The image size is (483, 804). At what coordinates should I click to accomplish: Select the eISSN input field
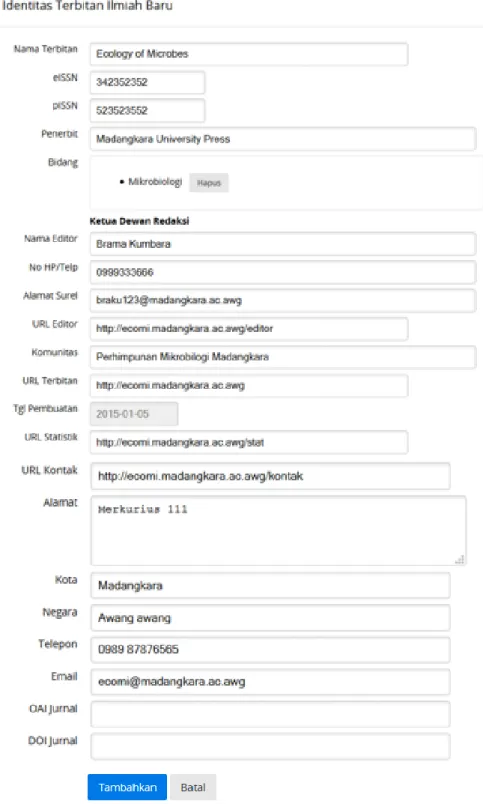[148, 82]
